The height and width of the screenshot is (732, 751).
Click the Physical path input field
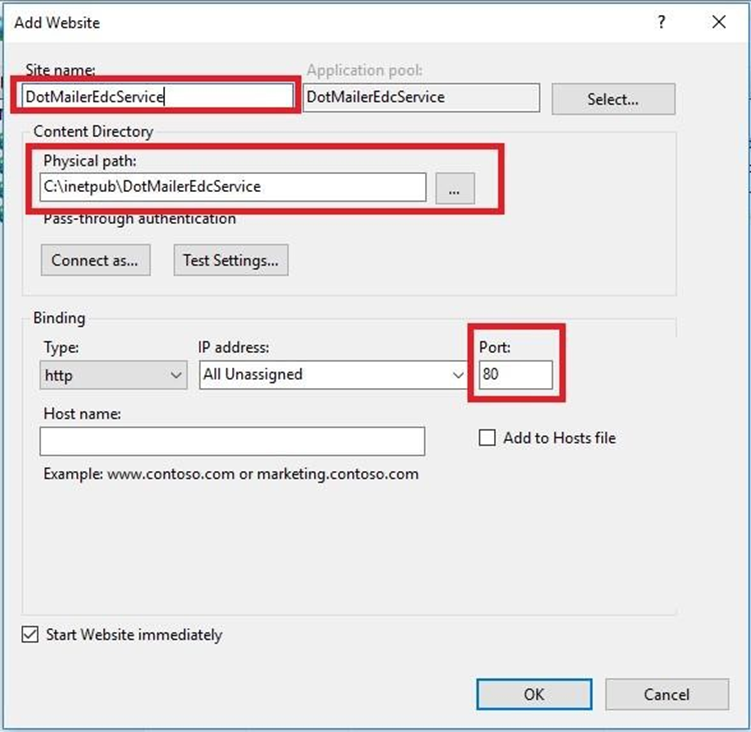tap(233, 187)
